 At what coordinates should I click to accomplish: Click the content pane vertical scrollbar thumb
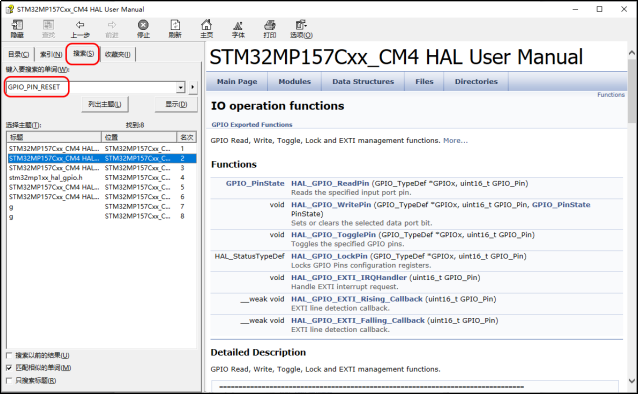632,90
